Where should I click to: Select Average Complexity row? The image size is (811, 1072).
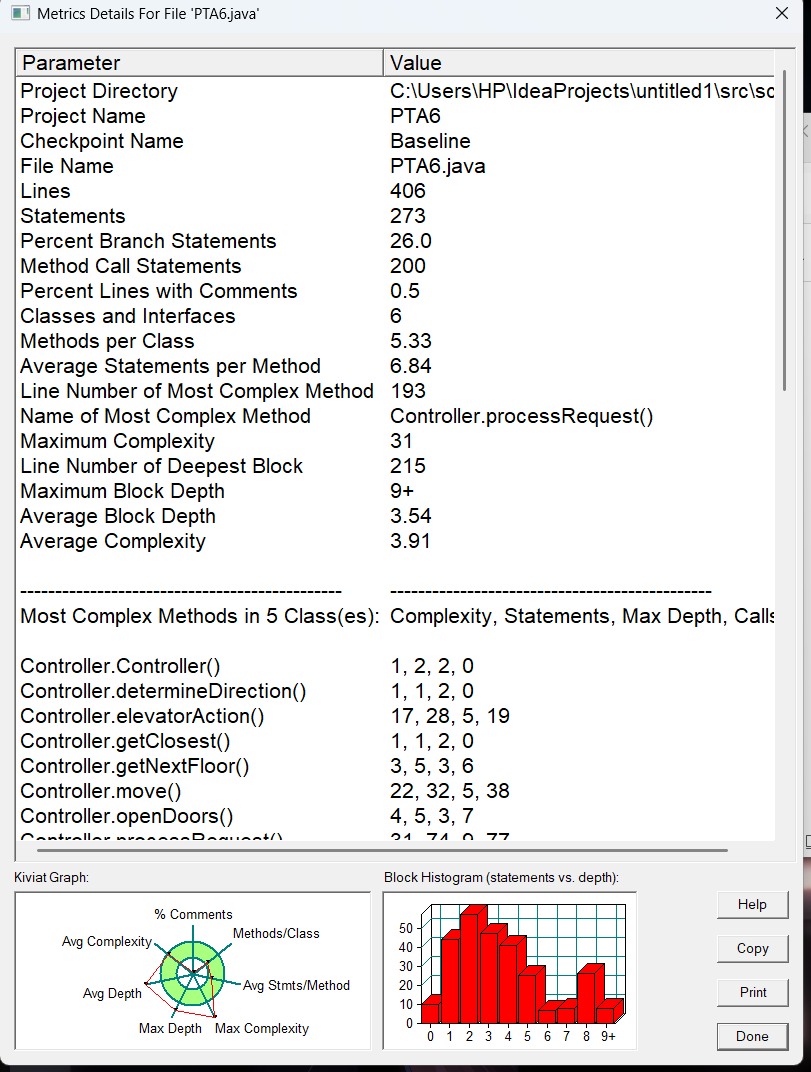pyautogui.click(x=395, y=541)
